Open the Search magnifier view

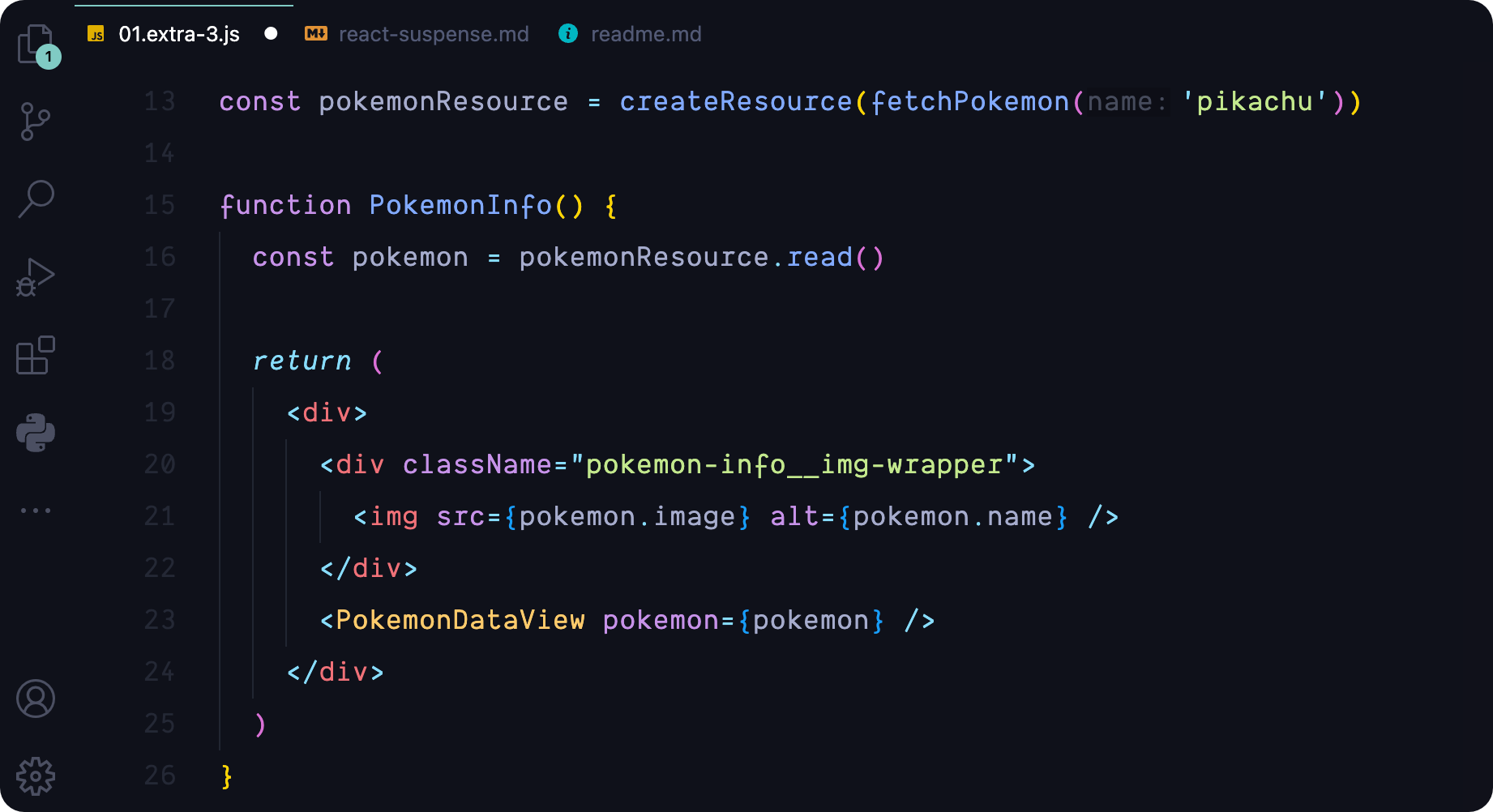coord(36,199)
